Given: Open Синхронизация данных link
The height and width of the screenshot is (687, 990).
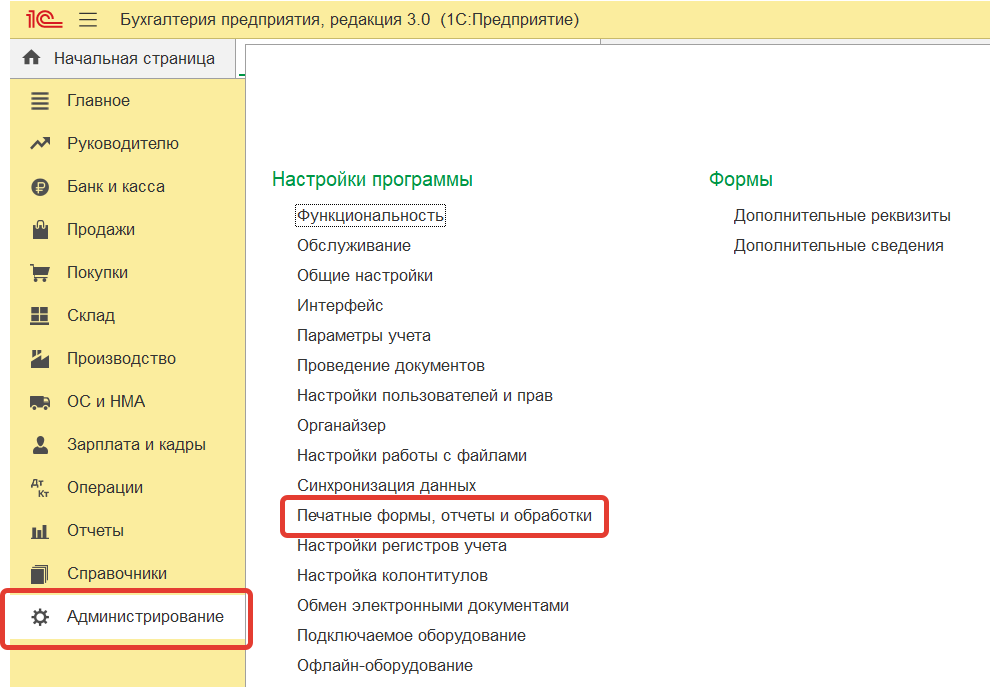Looking at the screenshot, I should coord(386,486).
